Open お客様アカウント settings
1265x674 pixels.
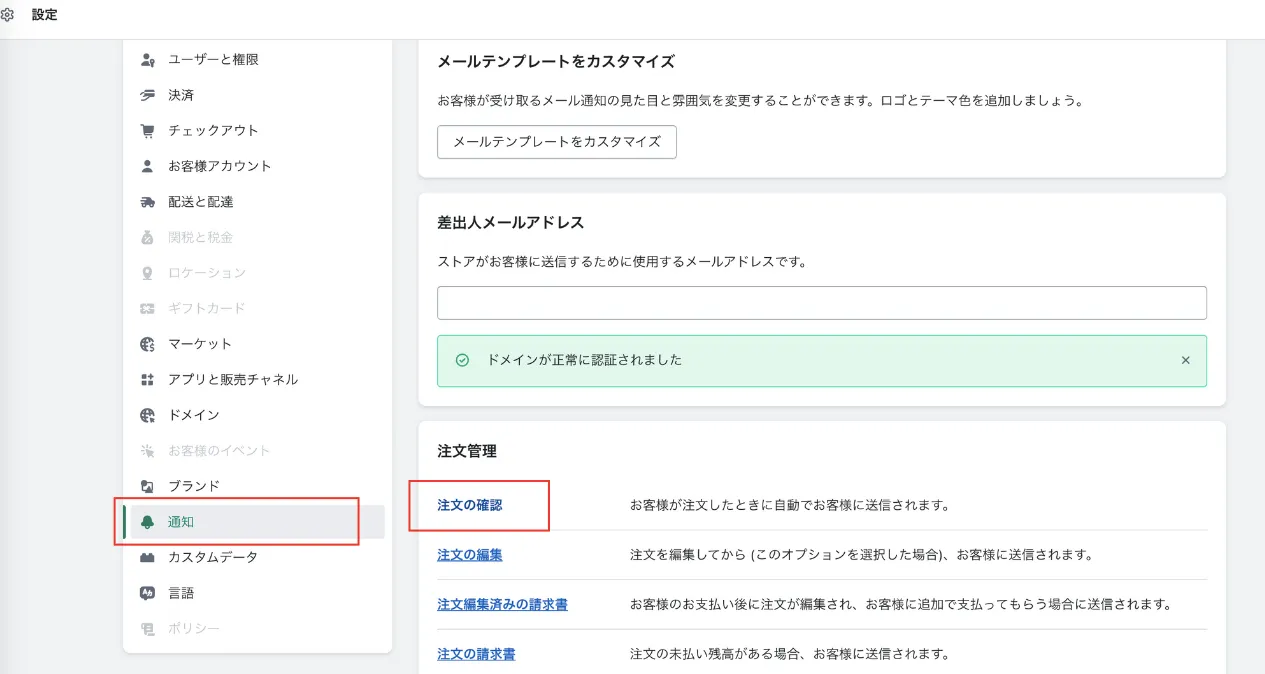219,166
